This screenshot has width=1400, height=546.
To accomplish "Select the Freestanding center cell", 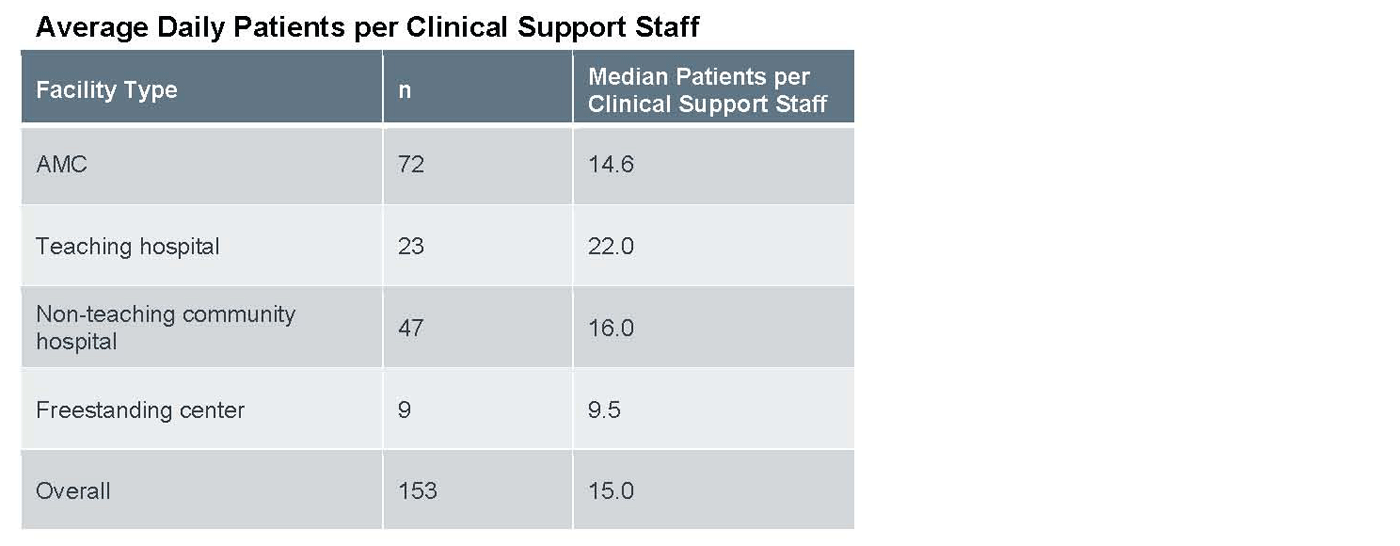I will tap(140, 410).
